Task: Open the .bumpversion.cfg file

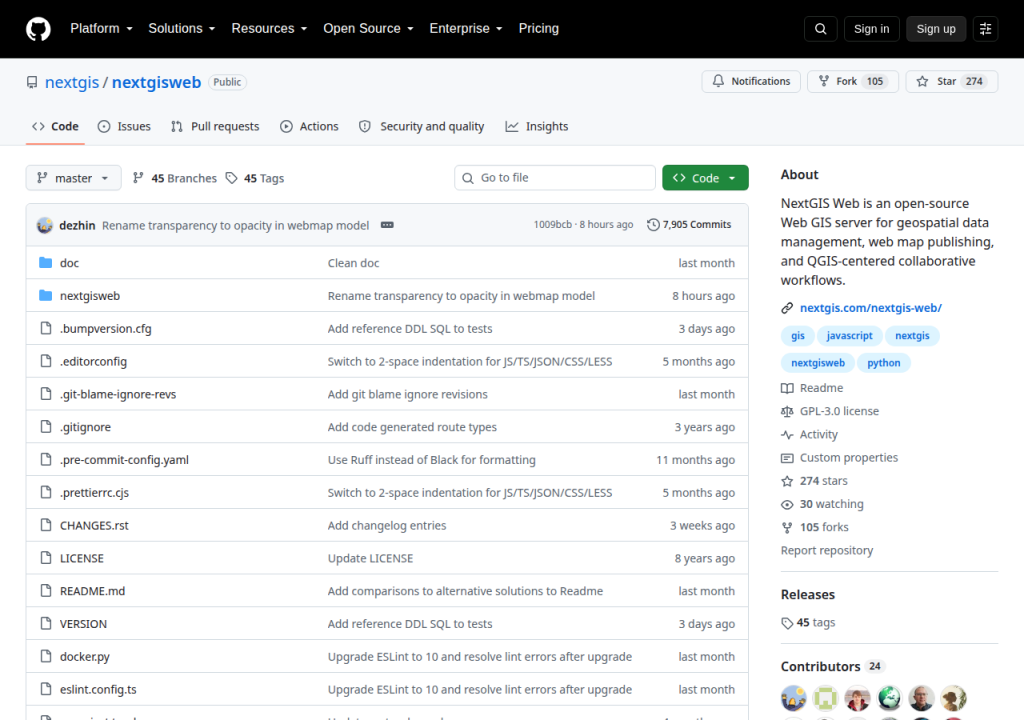Action: [106, 329]
